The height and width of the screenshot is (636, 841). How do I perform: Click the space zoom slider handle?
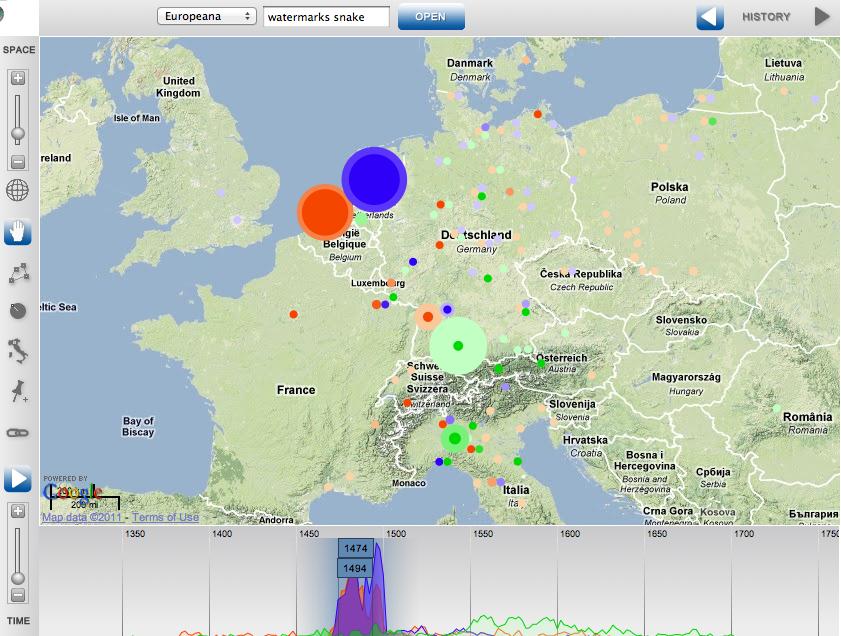[18, 133]
